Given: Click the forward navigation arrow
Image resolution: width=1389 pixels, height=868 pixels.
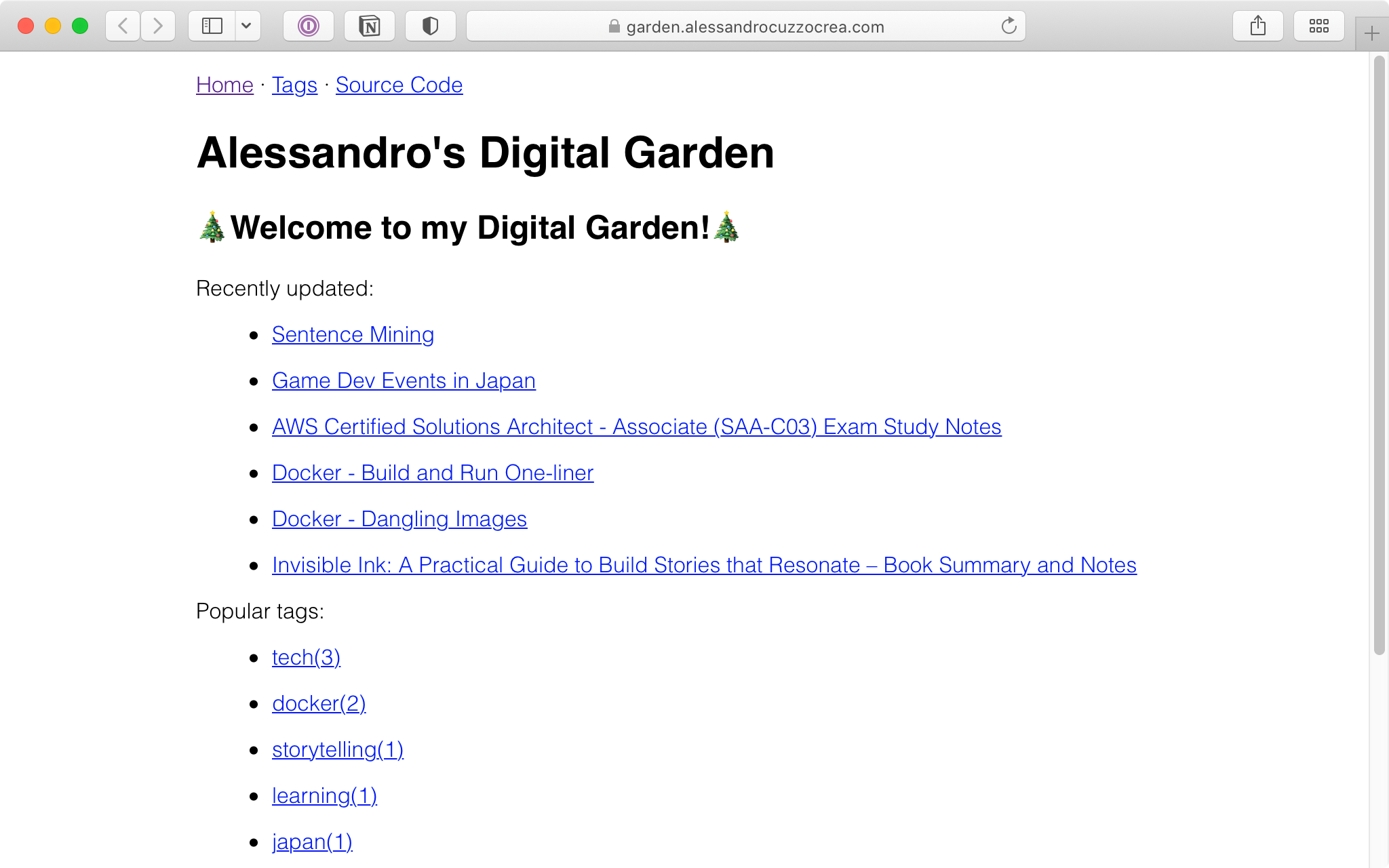Looking at the screenshot, I should coord(158,26).
